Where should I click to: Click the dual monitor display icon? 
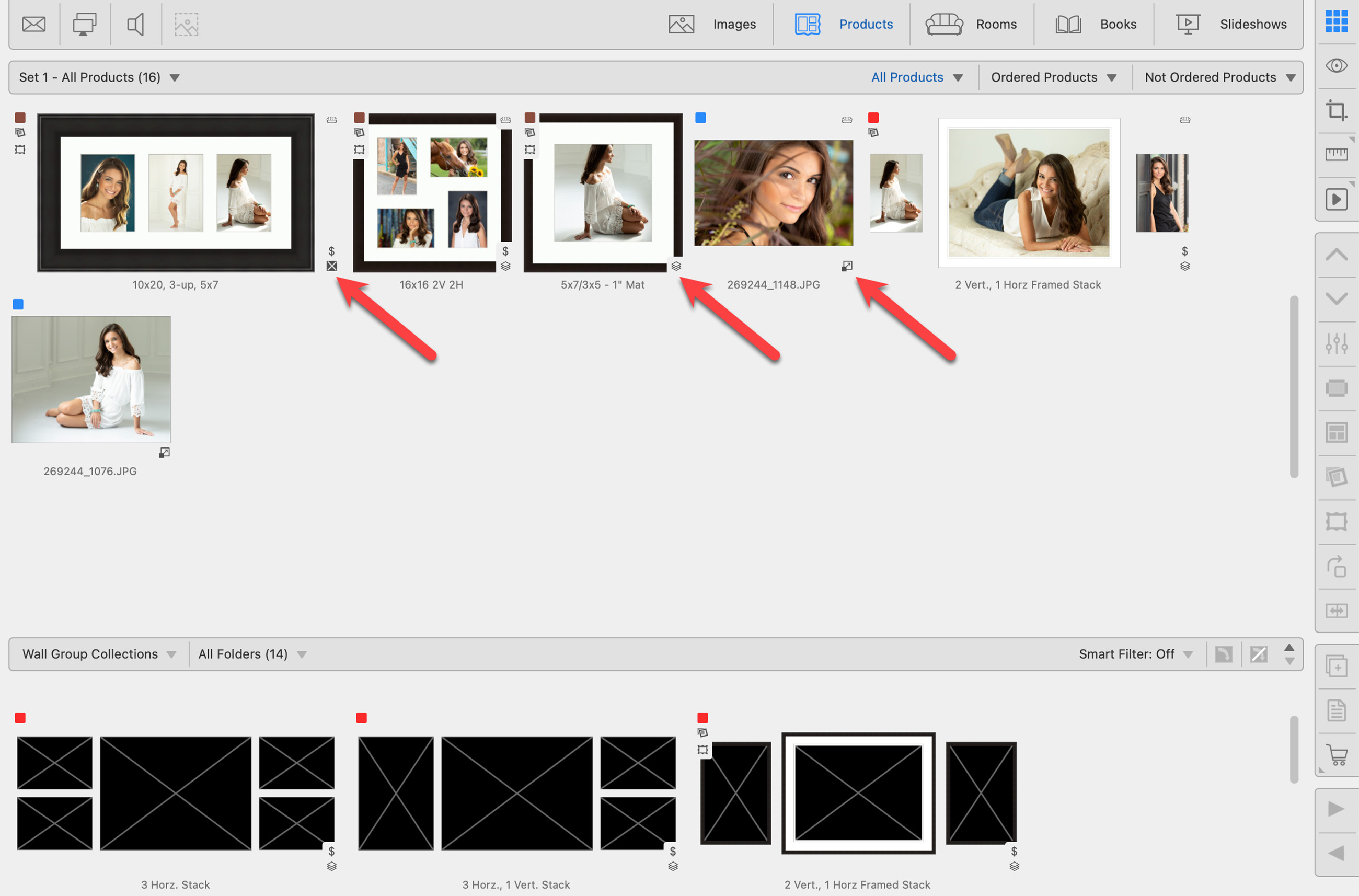click(85, 24)
